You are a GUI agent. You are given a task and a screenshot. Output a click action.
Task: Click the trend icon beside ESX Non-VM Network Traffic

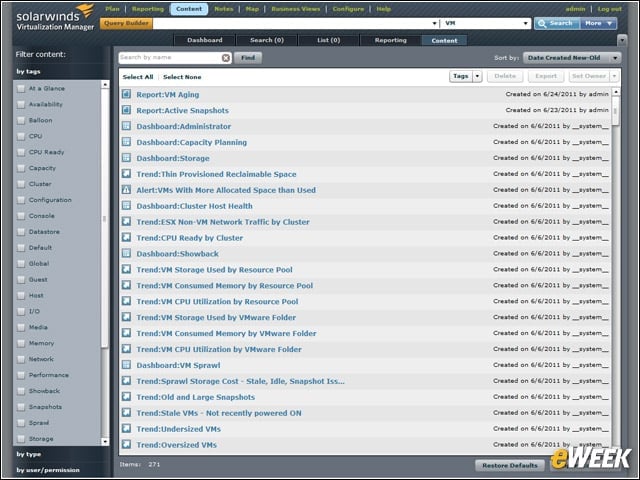click(127, 222)
